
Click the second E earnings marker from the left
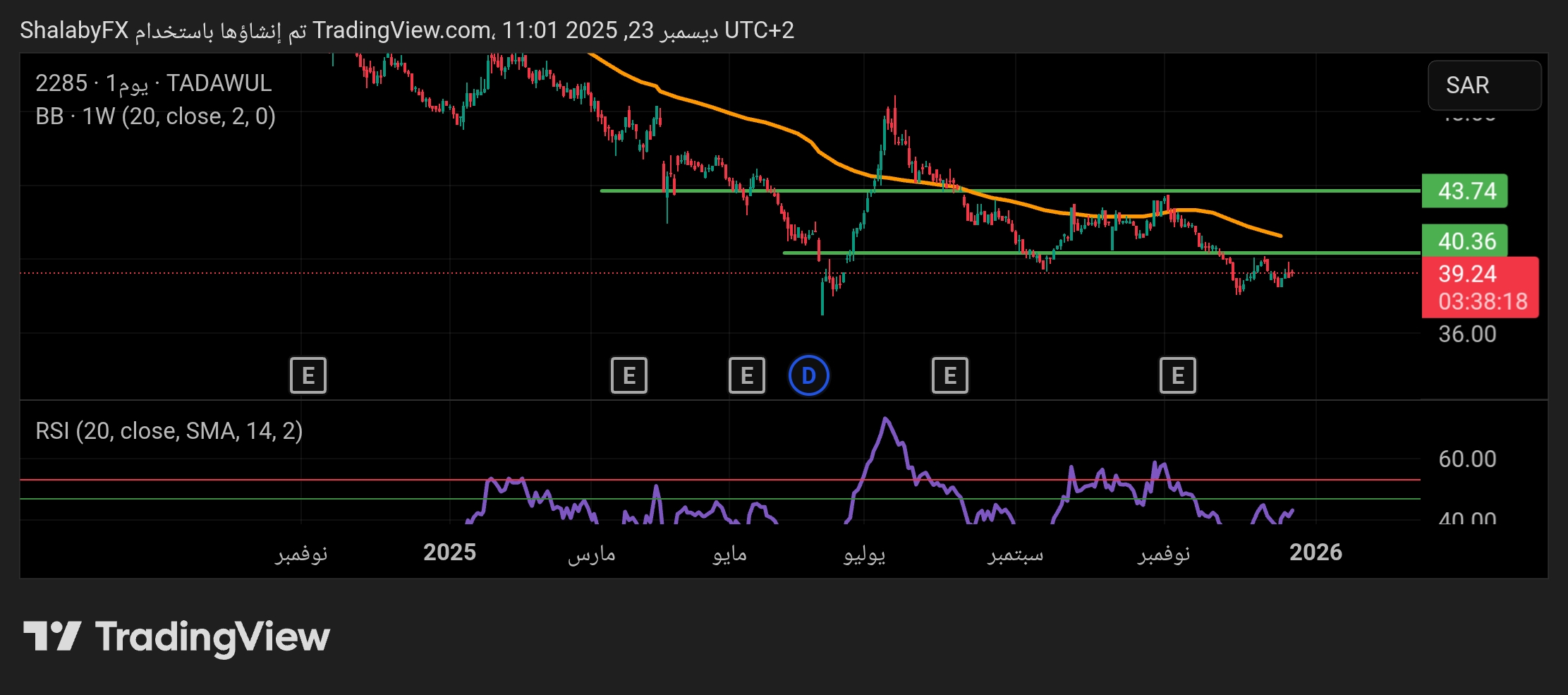click(628, 375)
